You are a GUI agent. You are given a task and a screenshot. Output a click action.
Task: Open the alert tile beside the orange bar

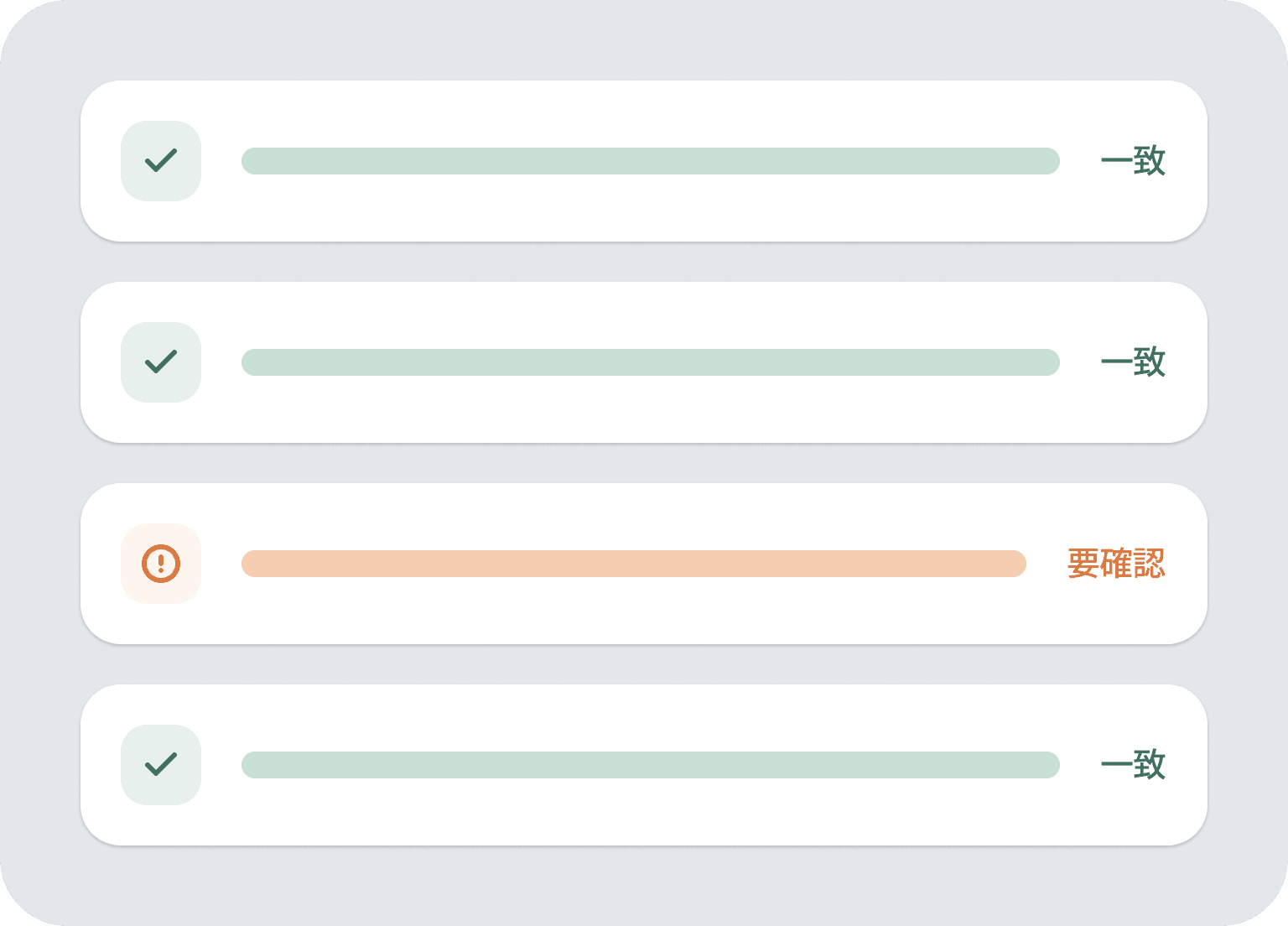pyautogui.click(x=161, y=563)
